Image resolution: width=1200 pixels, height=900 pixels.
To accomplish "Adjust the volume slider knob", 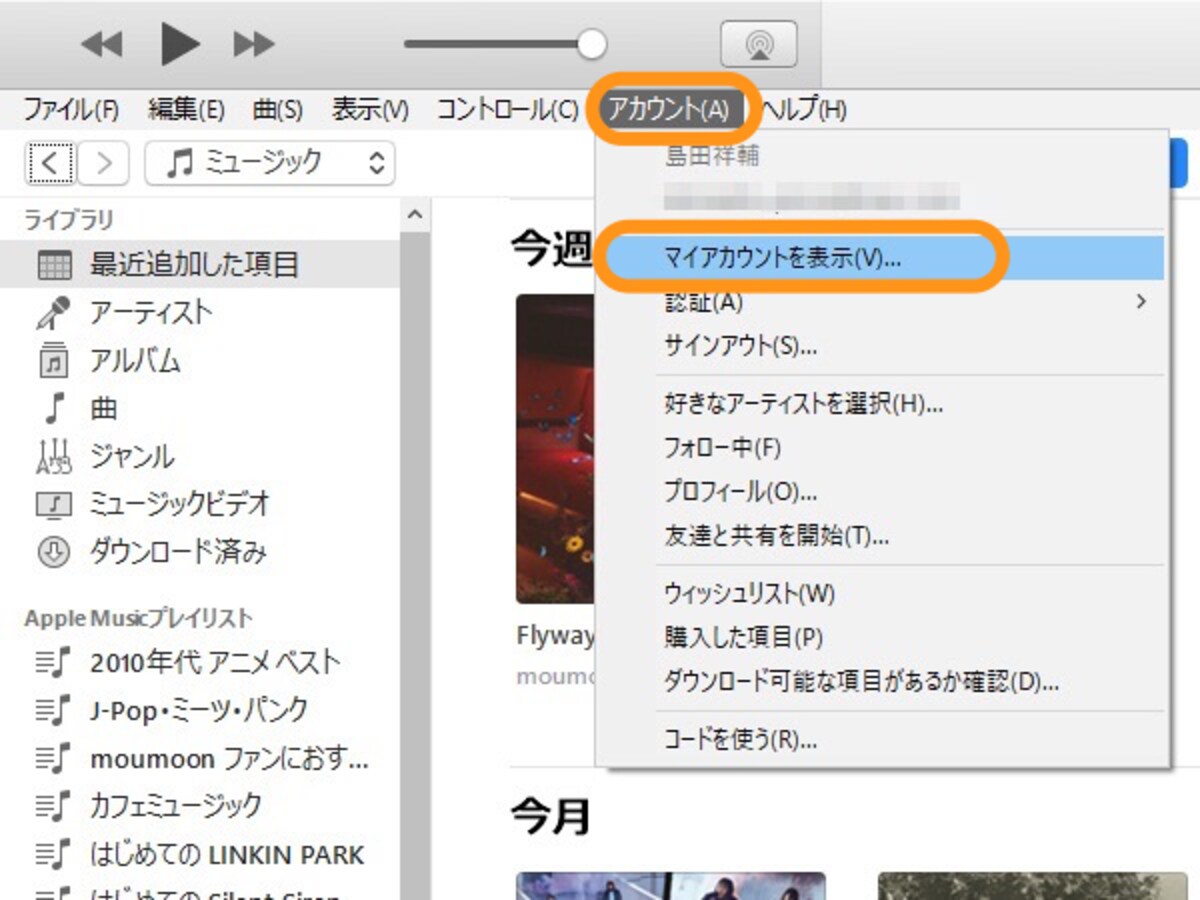I will pos(592,43).
